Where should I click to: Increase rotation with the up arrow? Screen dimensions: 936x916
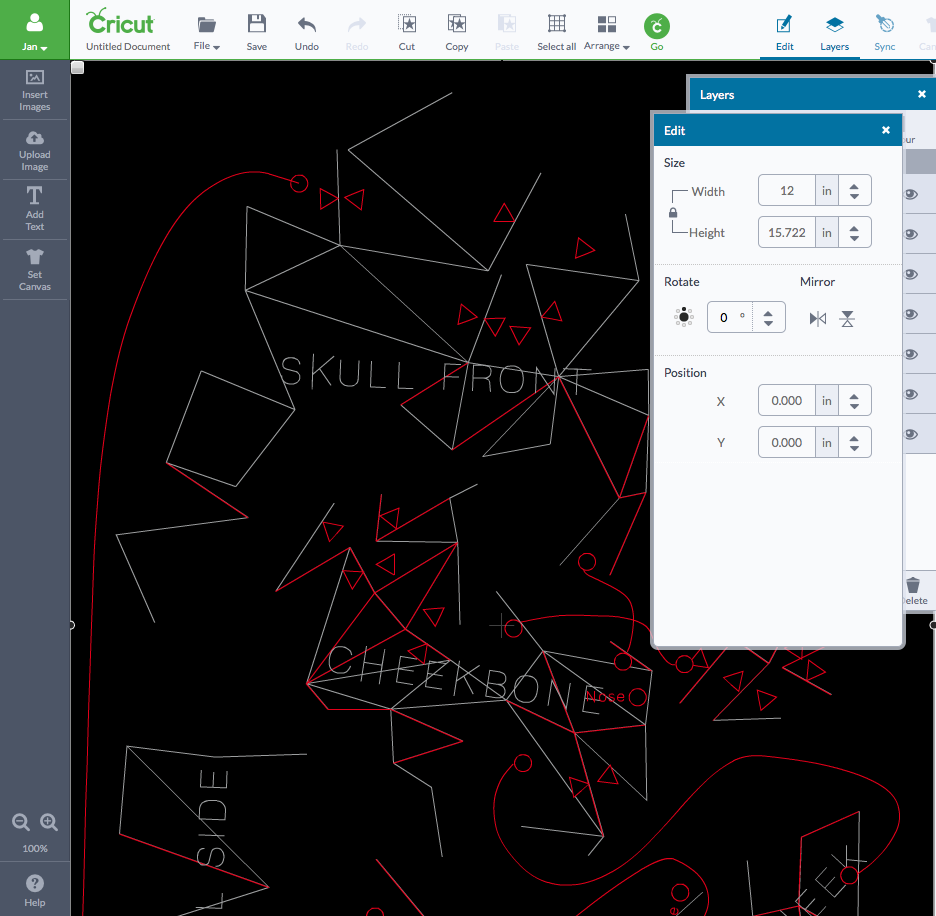click(768, 313)
